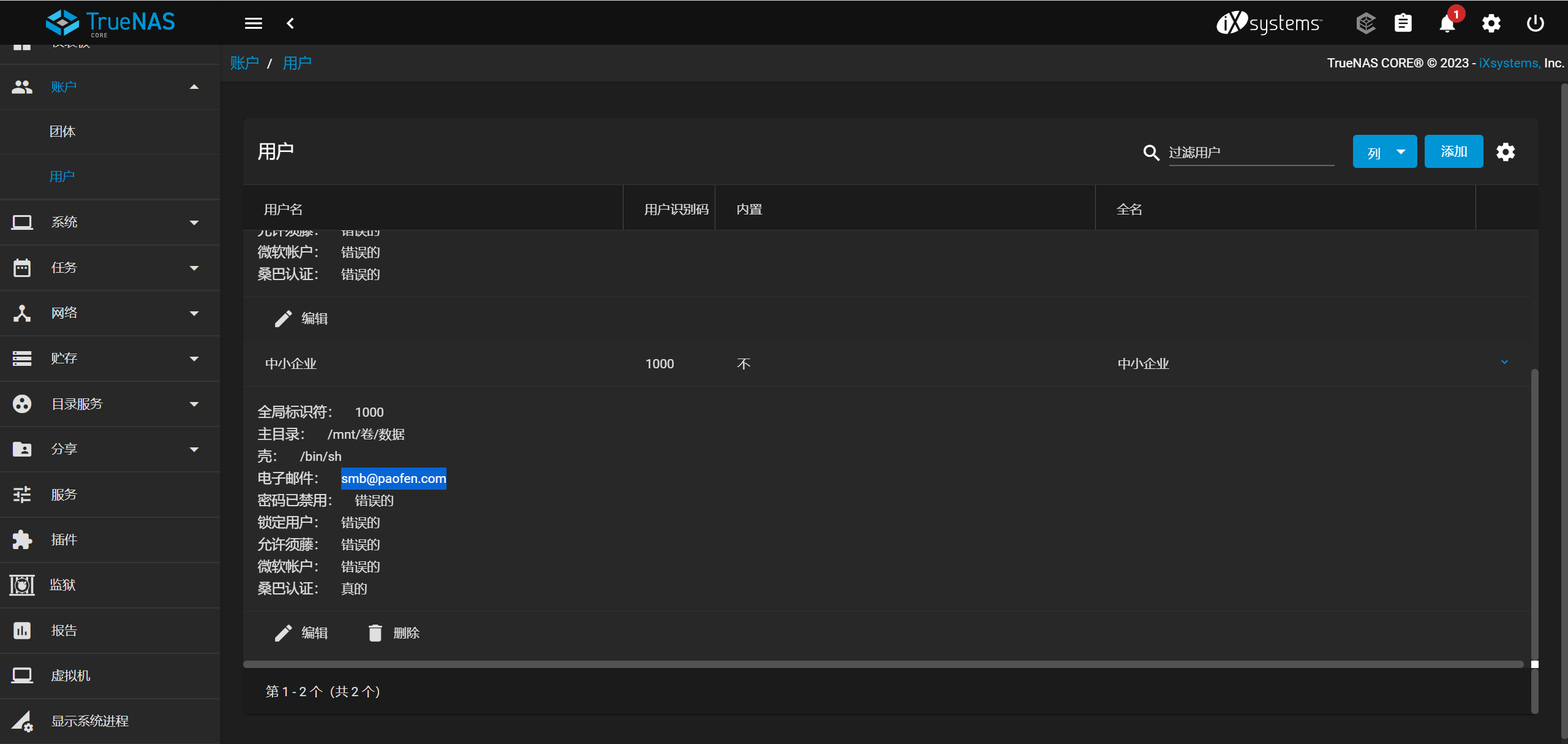Viewport: 1568px width, 744px height.
Task: Open 监狱 jails in the sidebar
Action: [62, 585]
